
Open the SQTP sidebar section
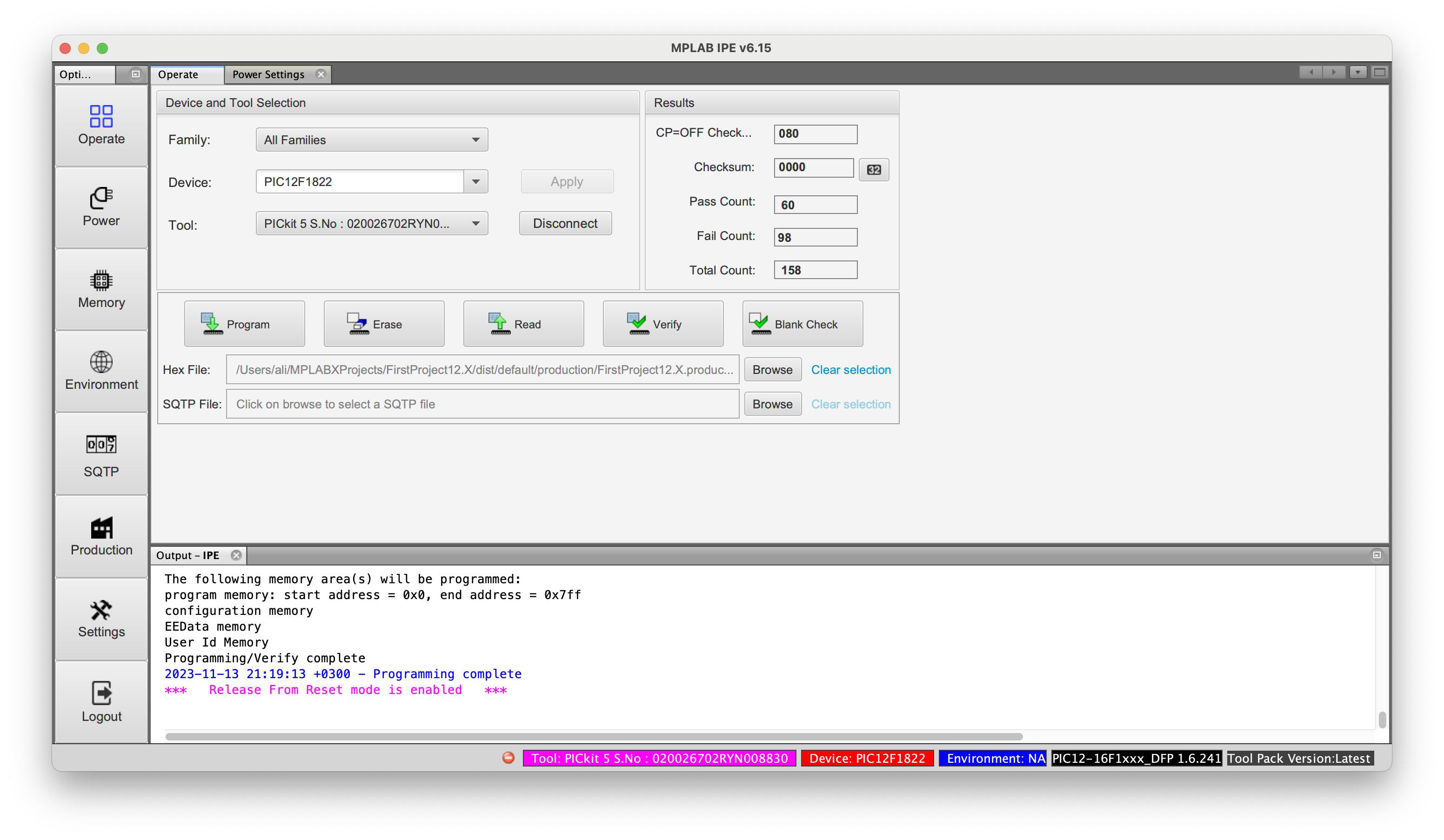[101, 455]
